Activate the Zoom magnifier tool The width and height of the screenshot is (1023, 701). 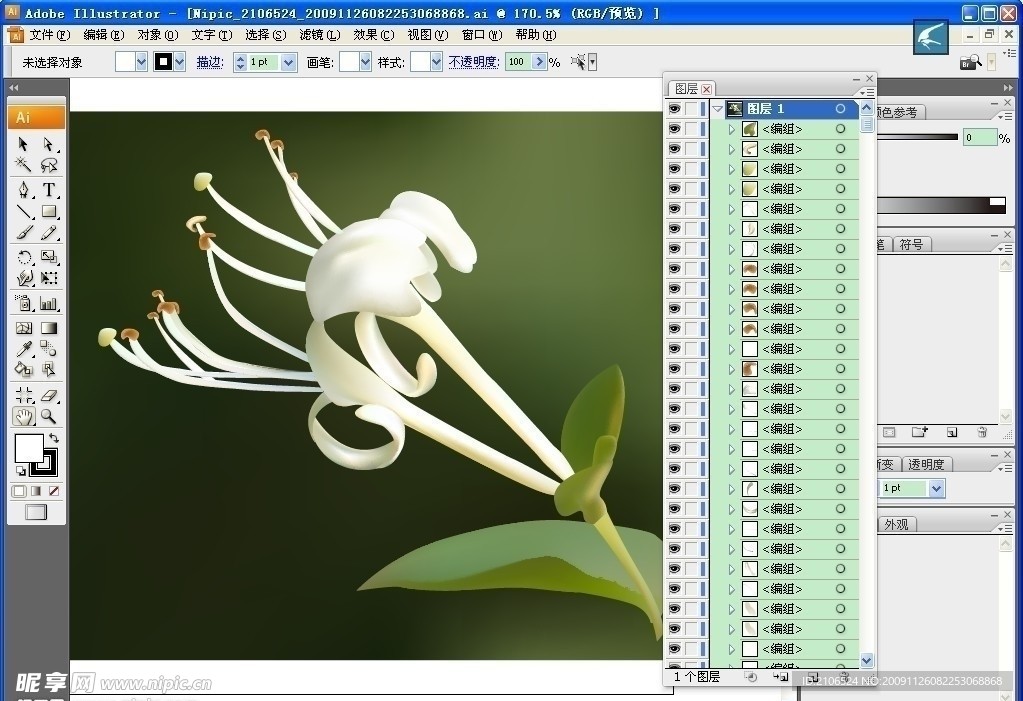click(48, 416)
